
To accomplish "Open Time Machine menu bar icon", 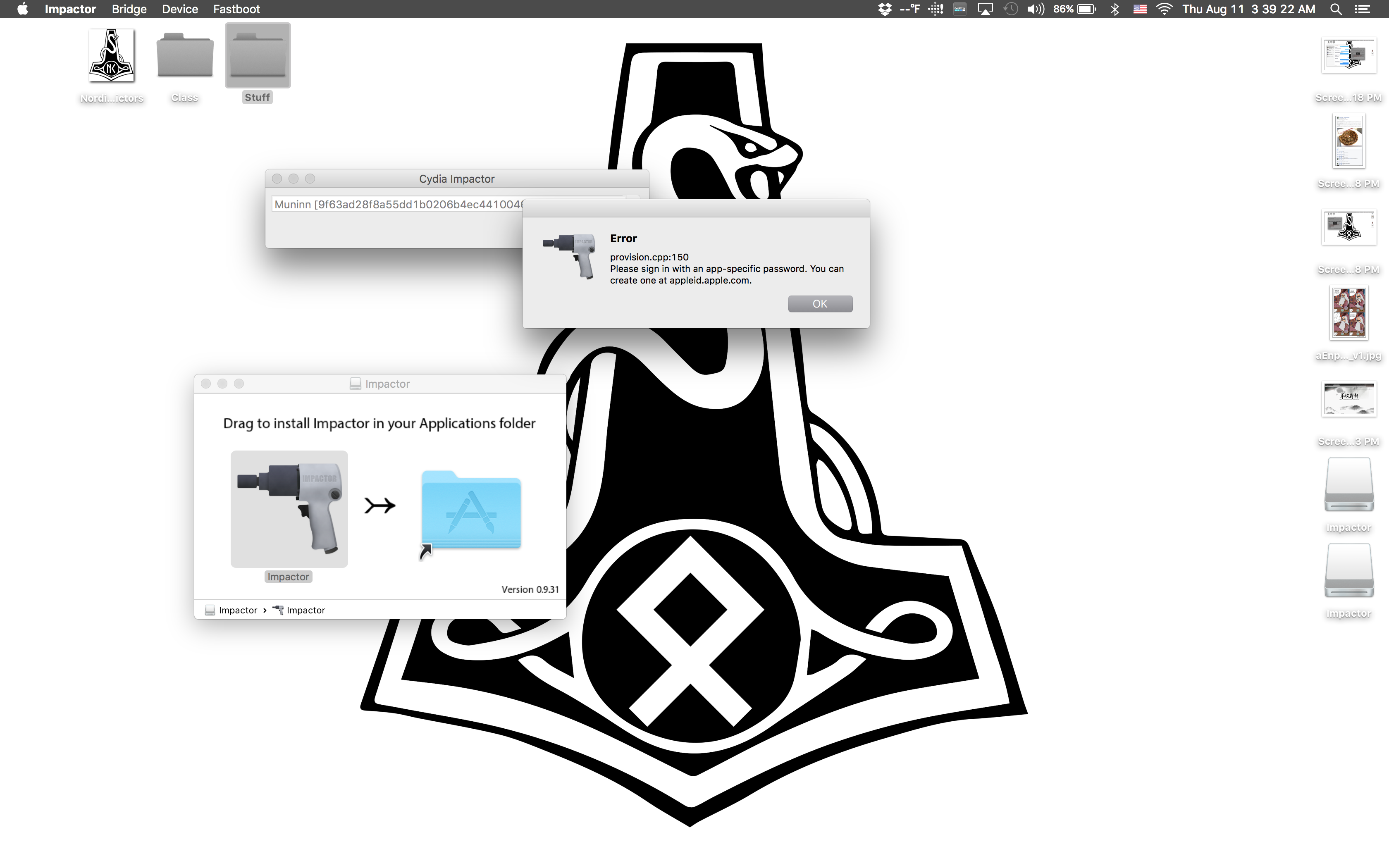I will point(1011,9).
